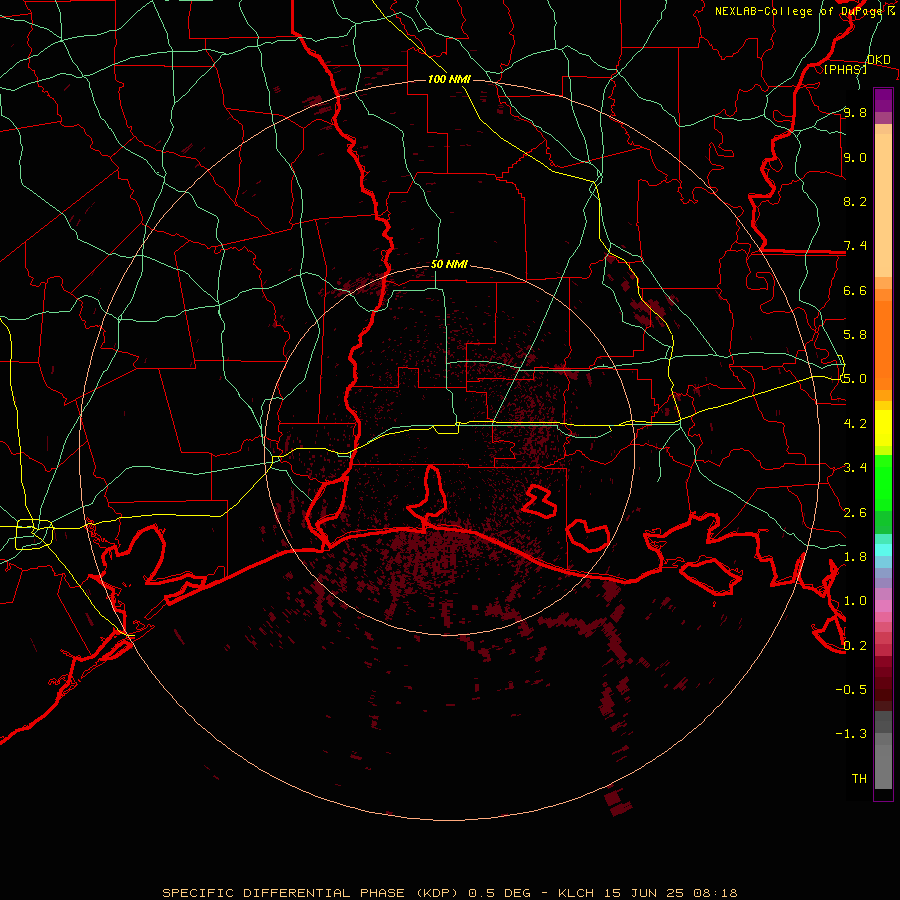Pick the orange segment of the color bar

[883, 346]
